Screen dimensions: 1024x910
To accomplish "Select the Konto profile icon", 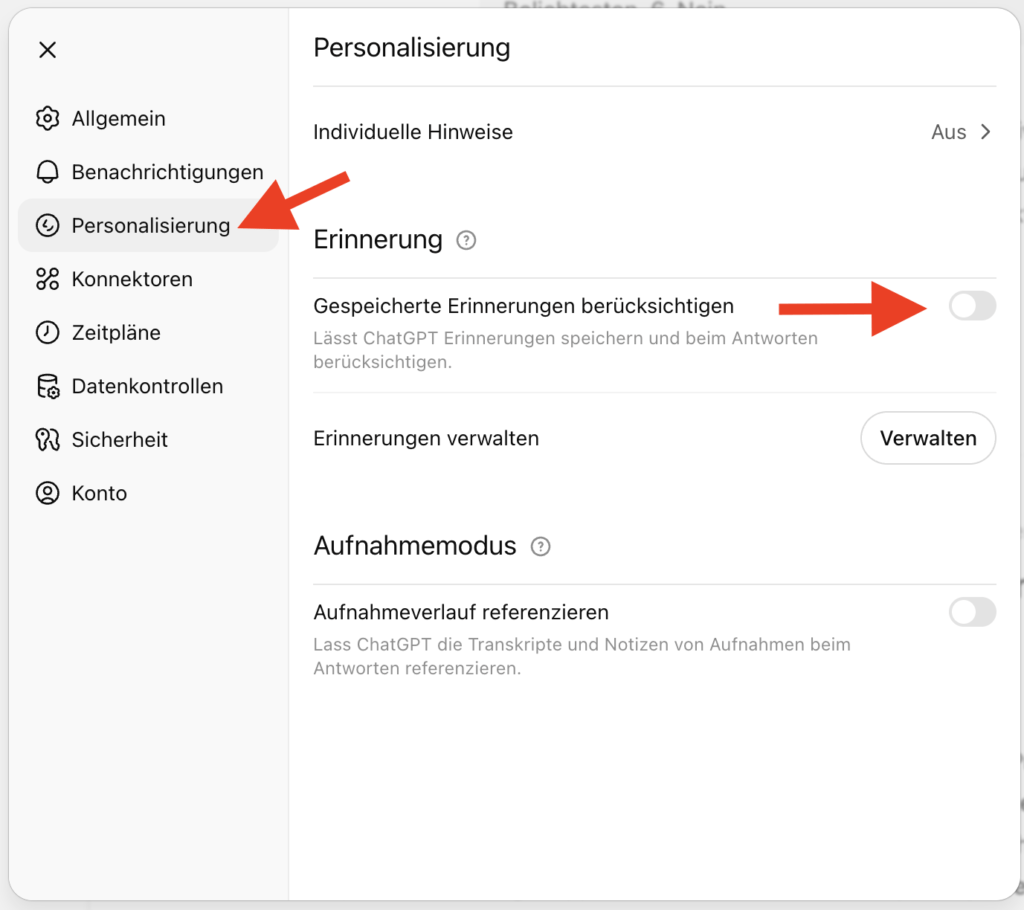I will (47, 493).
